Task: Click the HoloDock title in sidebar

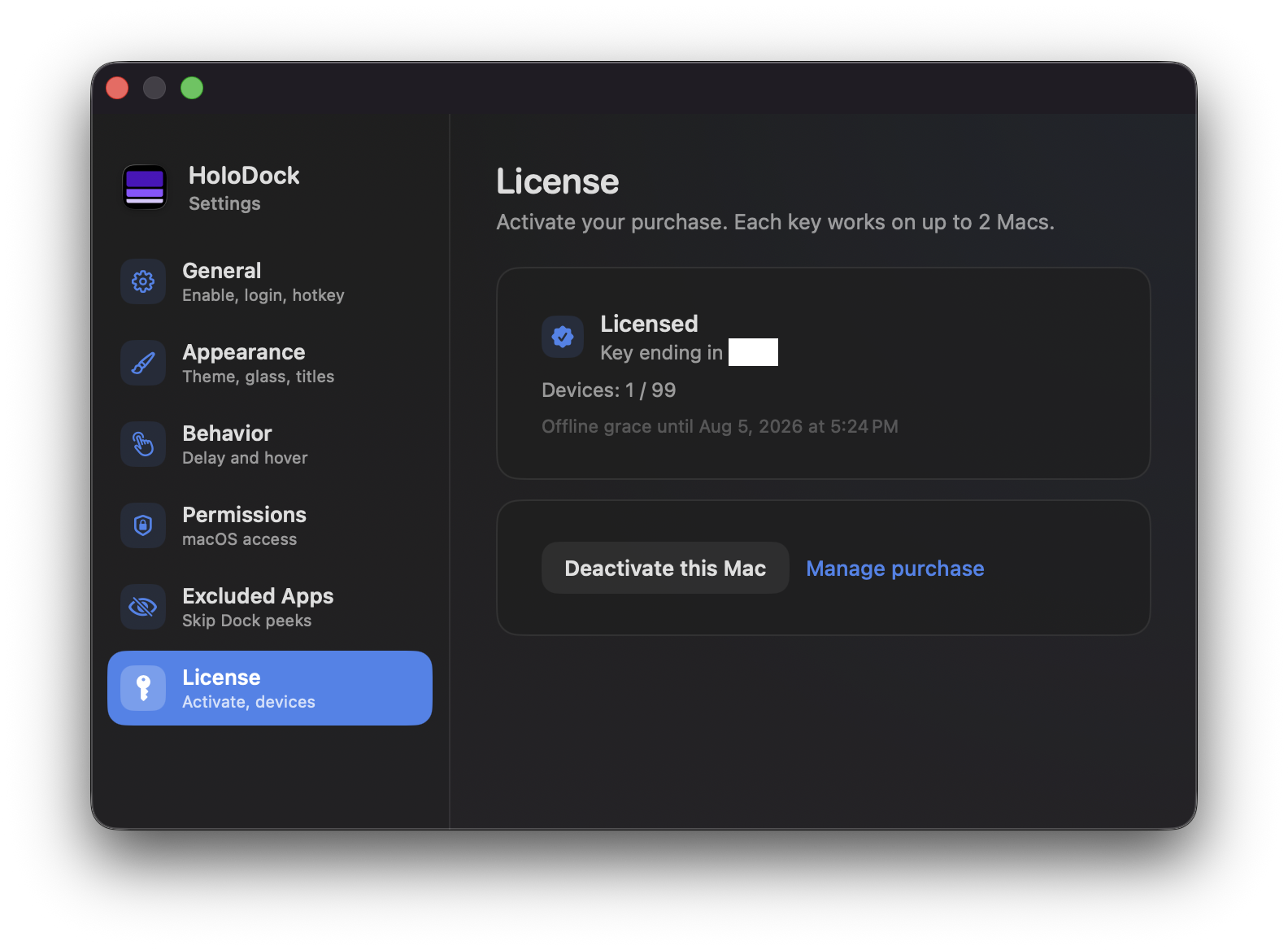Action: (x=244, y=176)
